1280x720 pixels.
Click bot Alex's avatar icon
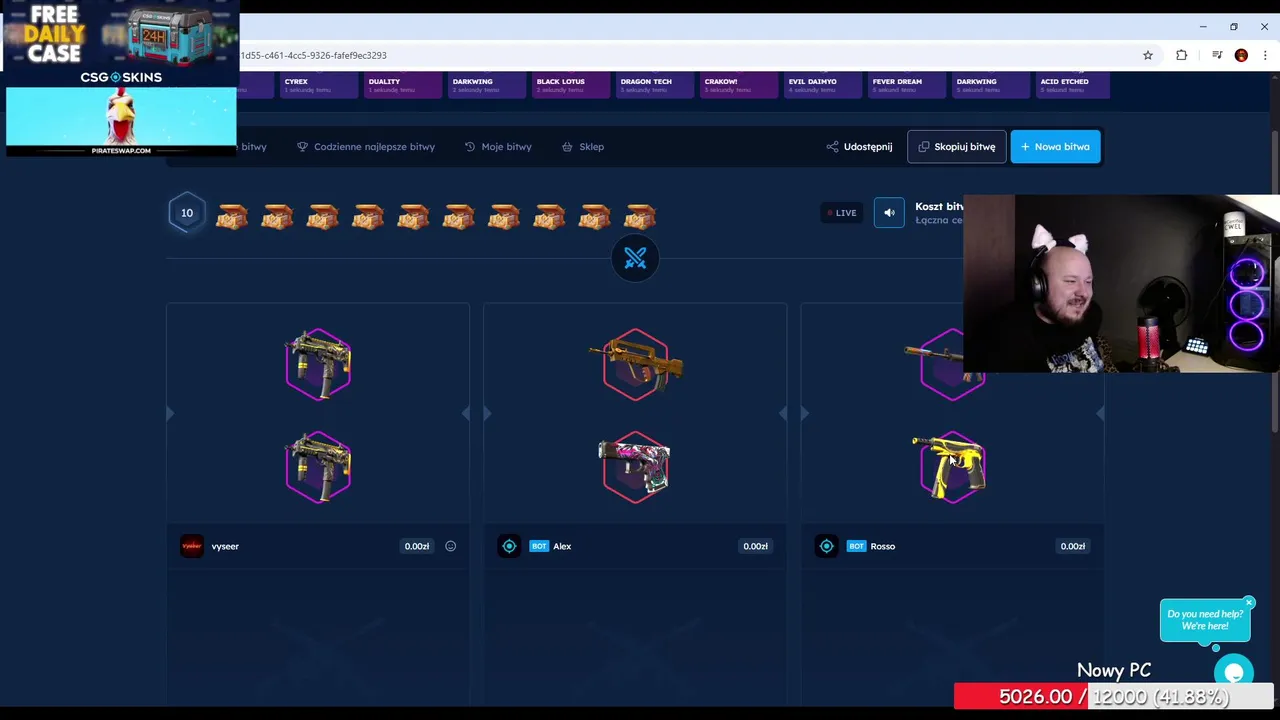(509, 546)
